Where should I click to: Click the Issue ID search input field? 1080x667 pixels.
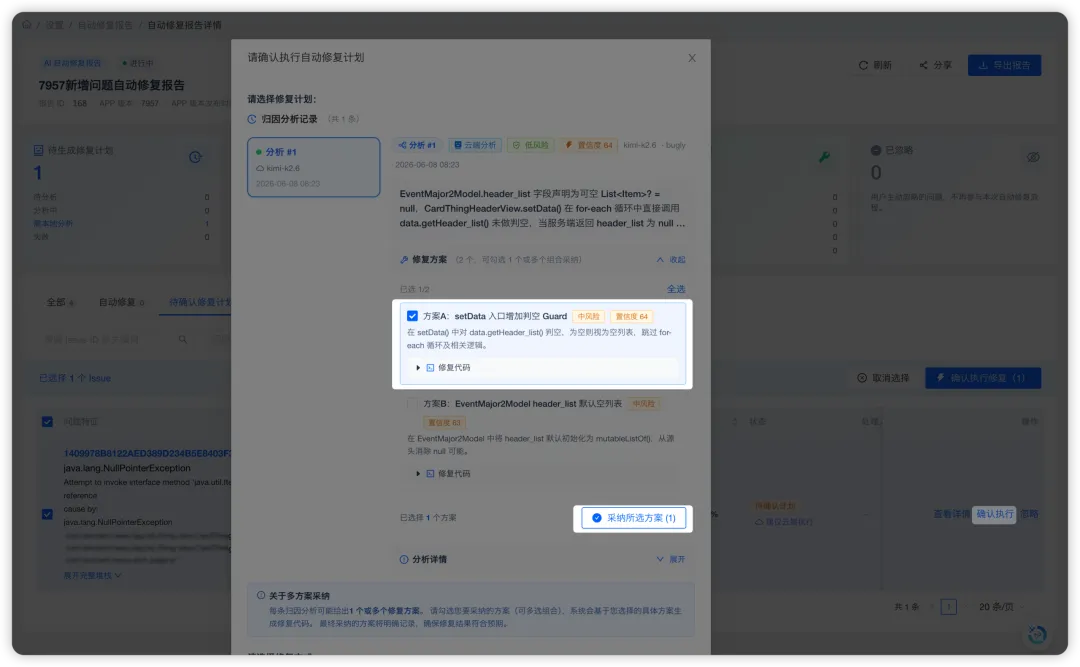click(107, 340)
